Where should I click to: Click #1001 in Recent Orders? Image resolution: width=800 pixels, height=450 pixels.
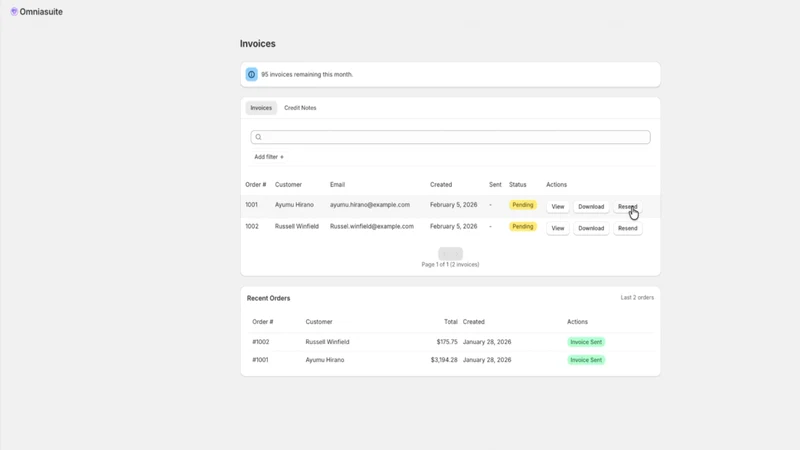click(260, 360)
